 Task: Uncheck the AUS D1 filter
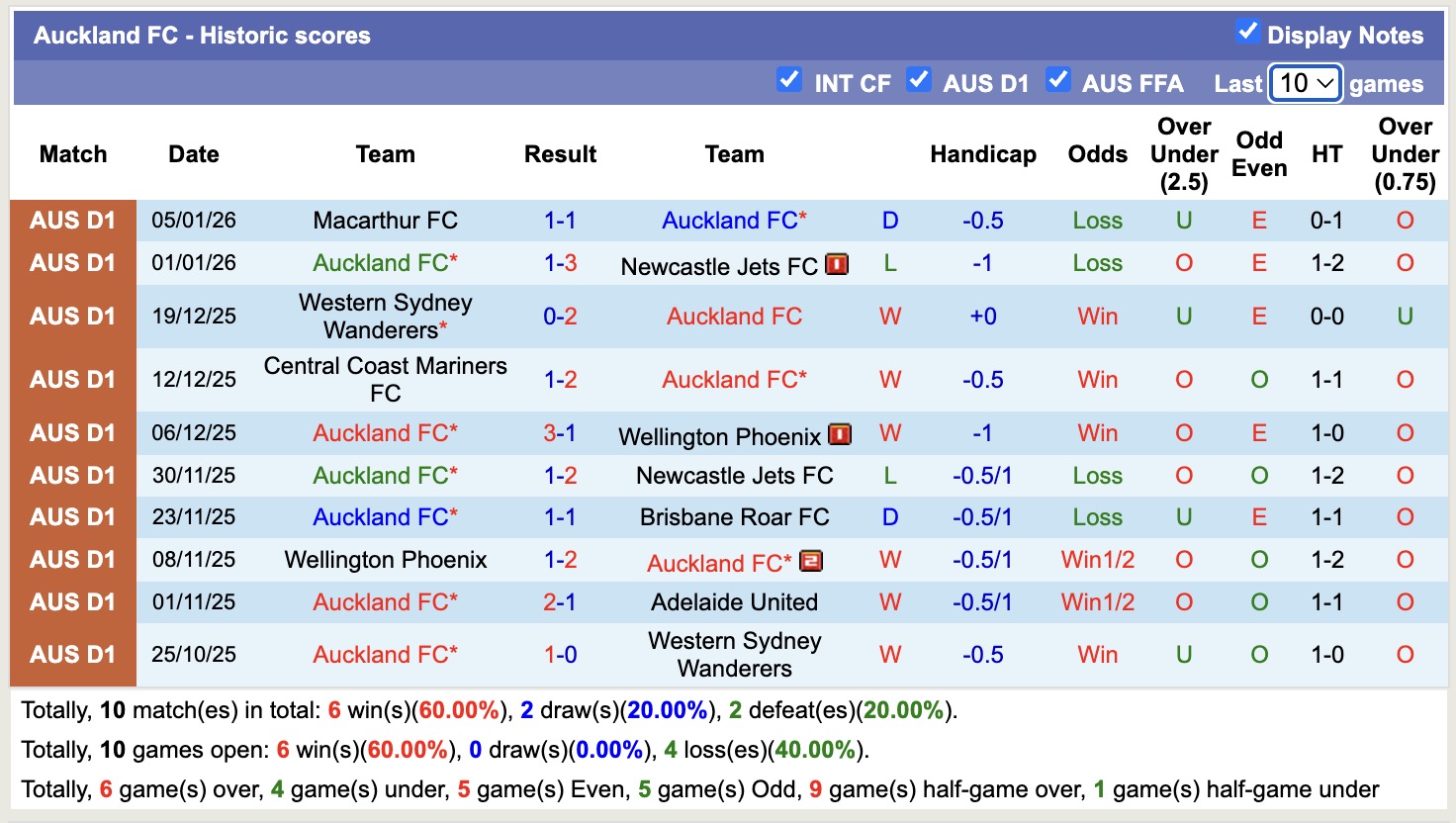point(918,81)
